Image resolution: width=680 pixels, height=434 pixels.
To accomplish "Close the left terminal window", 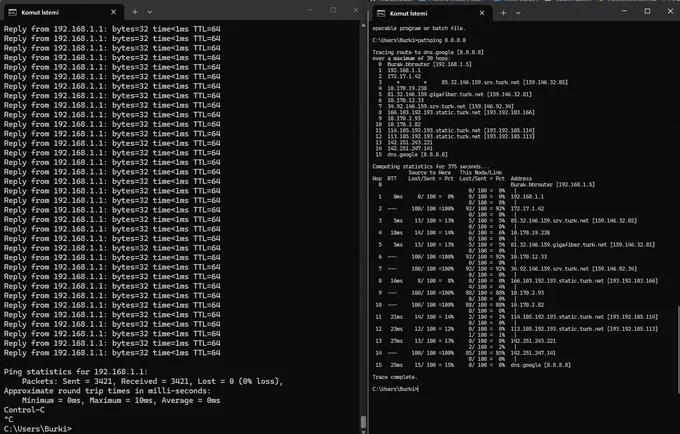I will coord(356,10).
